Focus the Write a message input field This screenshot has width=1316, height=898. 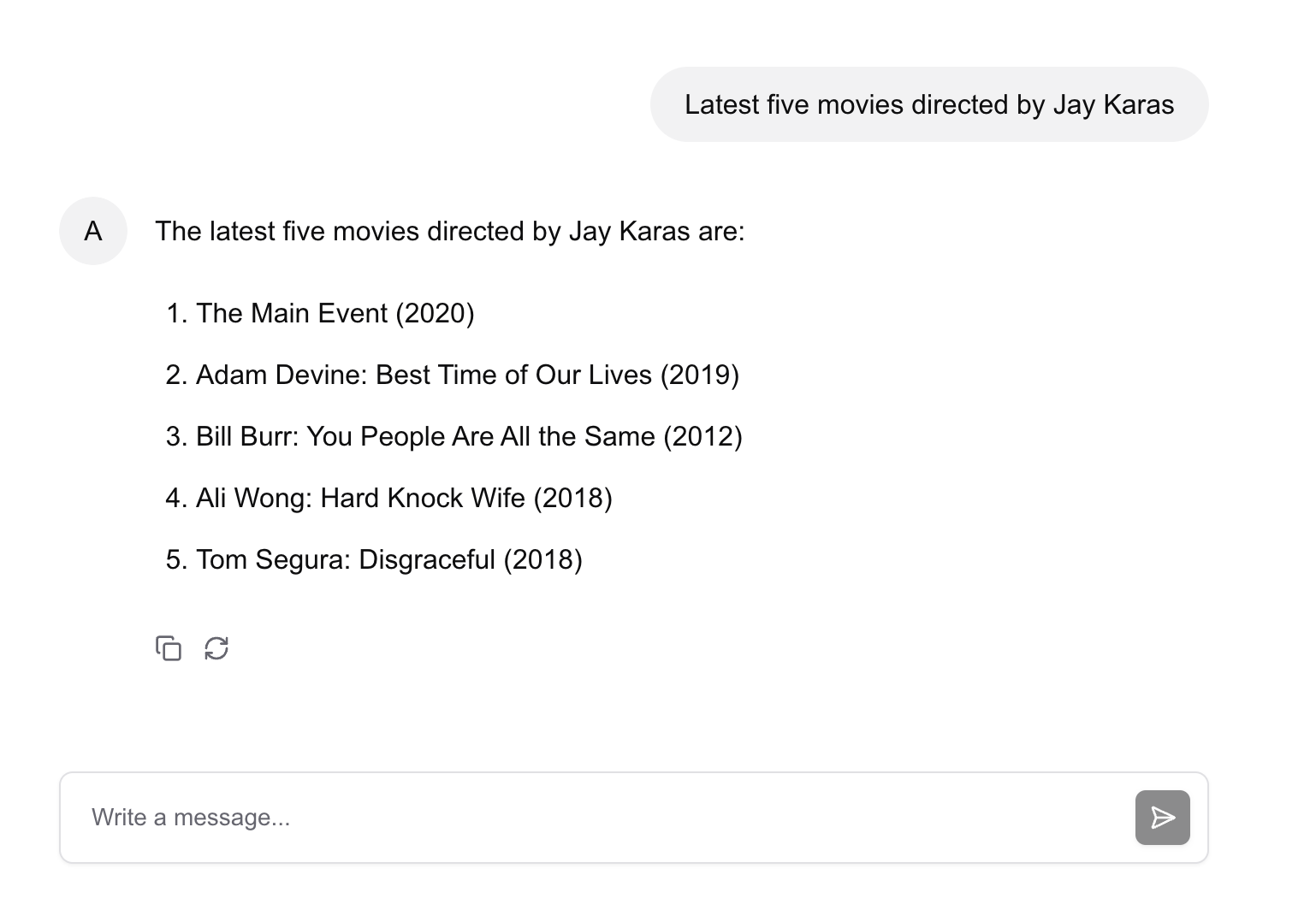coord(599,818)
